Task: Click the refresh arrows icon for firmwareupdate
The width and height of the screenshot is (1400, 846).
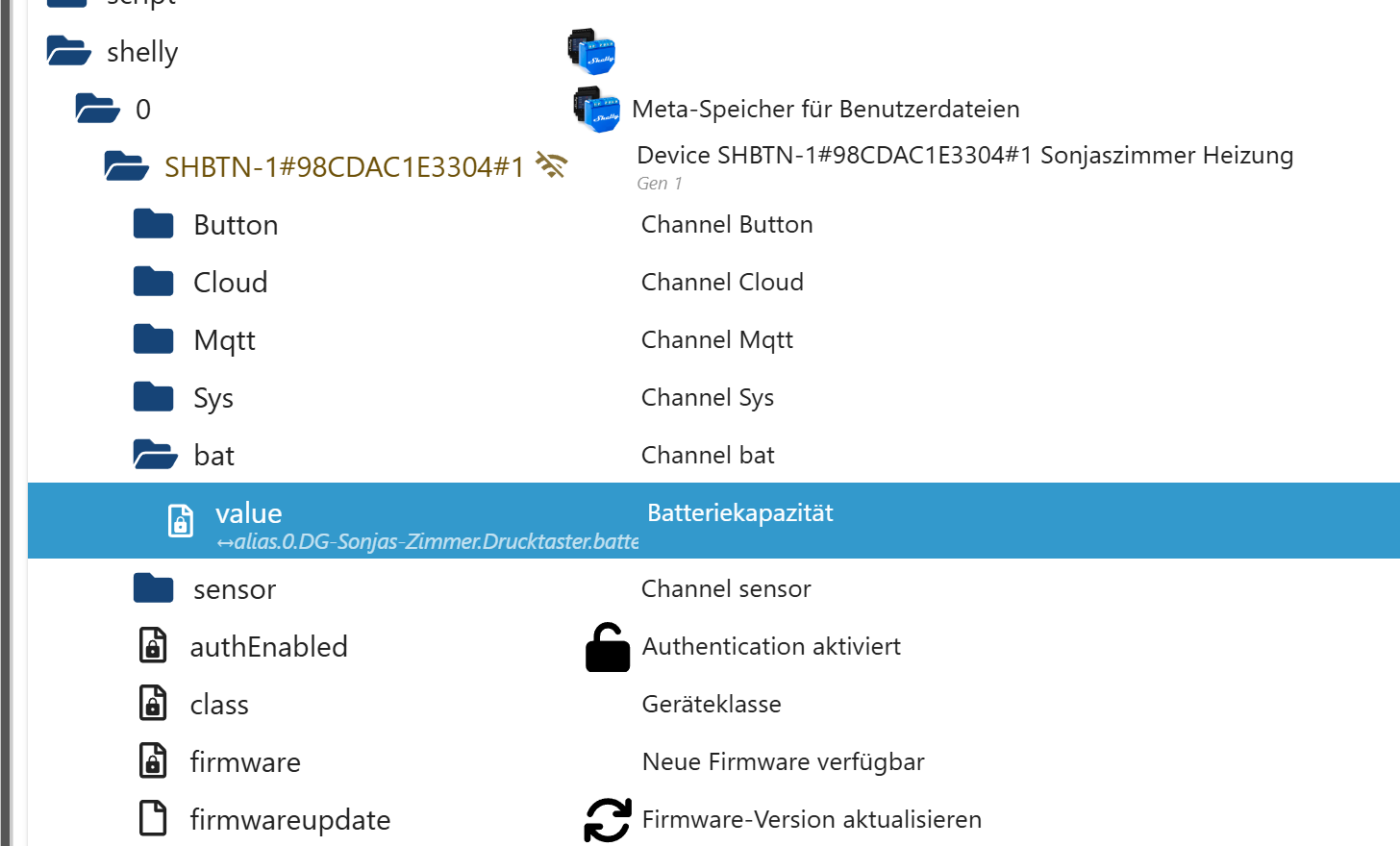Action: [x=608, y=820]
